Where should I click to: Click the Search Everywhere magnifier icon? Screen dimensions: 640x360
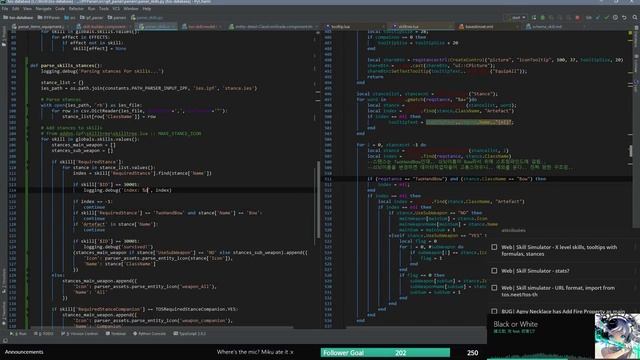(x=635, y=18)
